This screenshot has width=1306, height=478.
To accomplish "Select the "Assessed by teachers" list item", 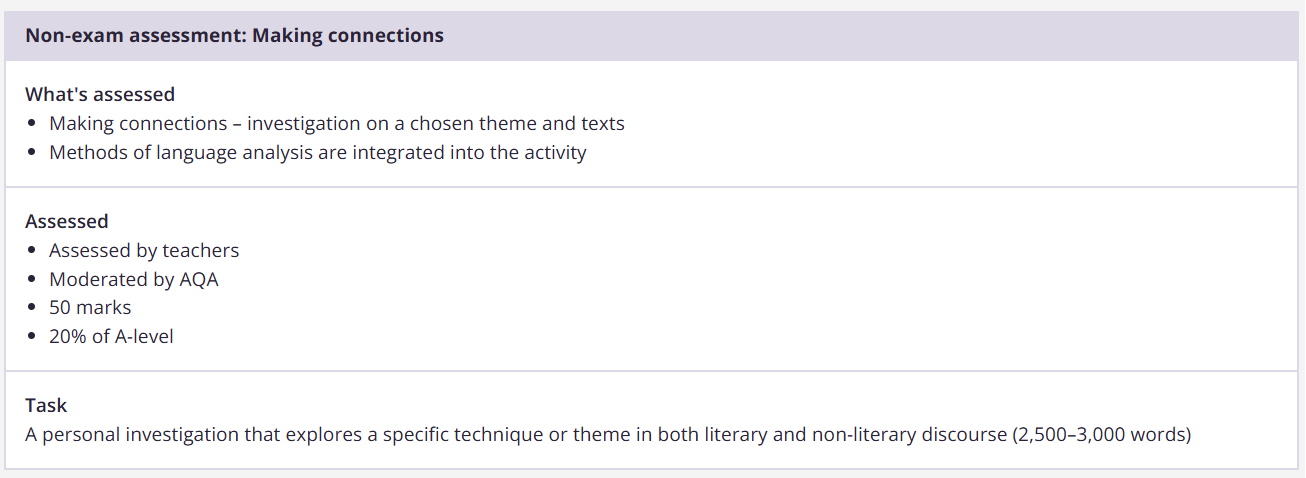I will [144, 250].
